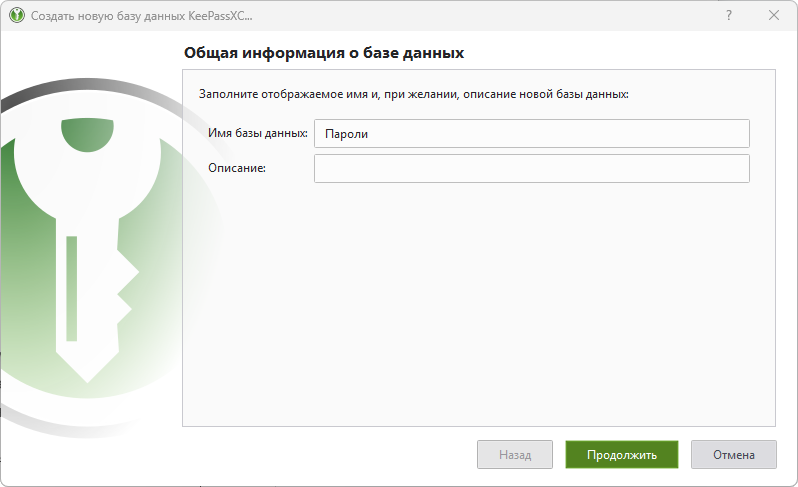798x487 pixels.
Task: Click the semicircle hole in the key head
Action: (88, 133)
